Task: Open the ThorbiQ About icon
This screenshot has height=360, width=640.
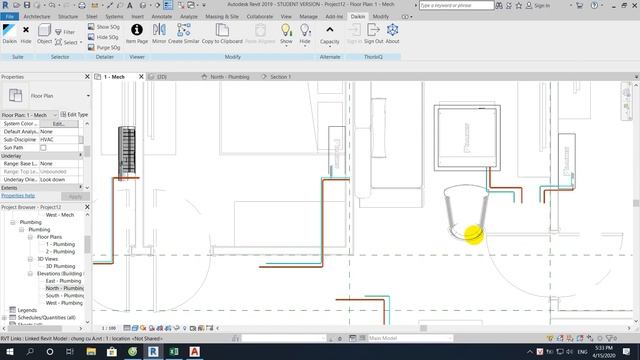Action: 392,30
